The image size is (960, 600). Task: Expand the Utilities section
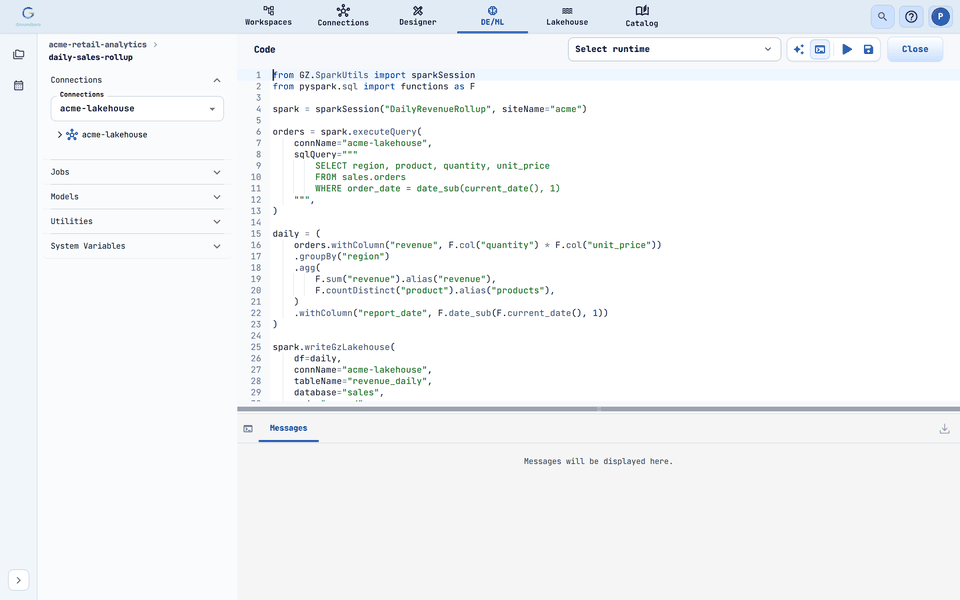136,221
